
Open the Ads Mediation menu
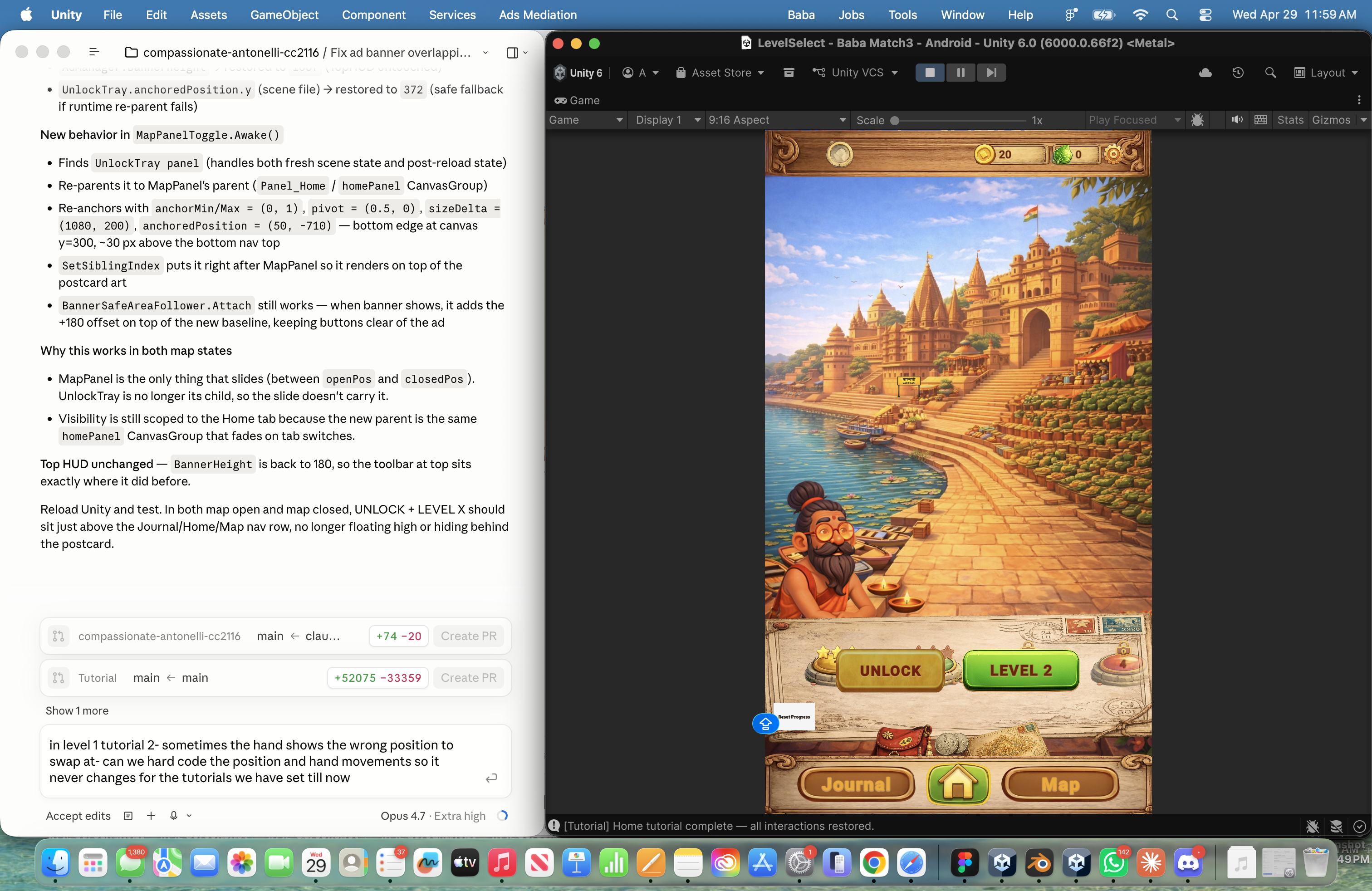point(538,15)
